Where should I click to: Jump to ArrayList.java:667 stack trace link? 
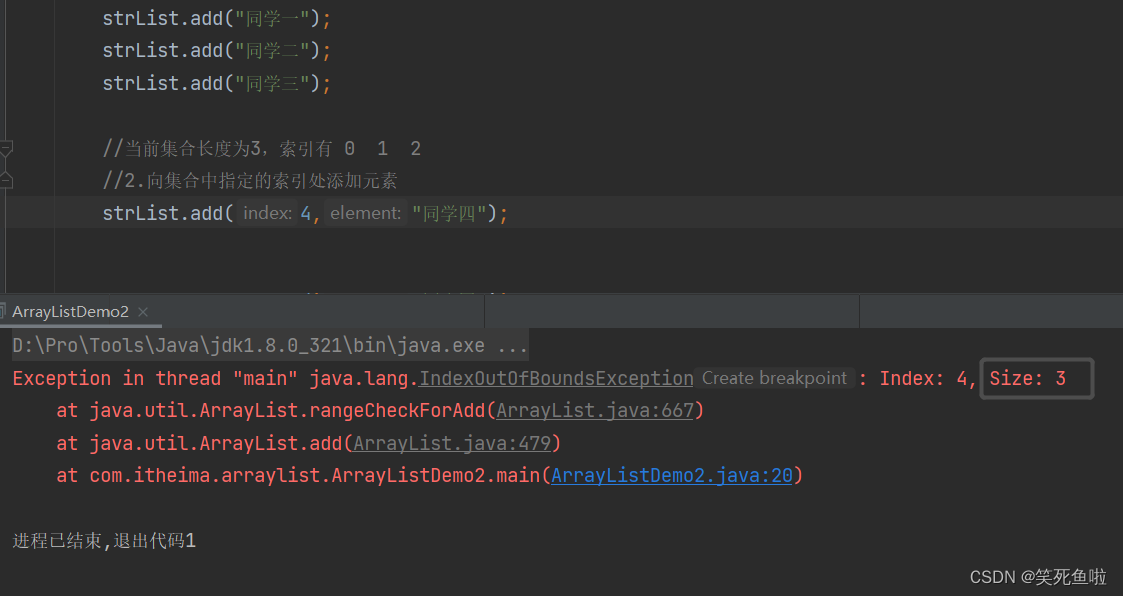(x=595, y=410)
